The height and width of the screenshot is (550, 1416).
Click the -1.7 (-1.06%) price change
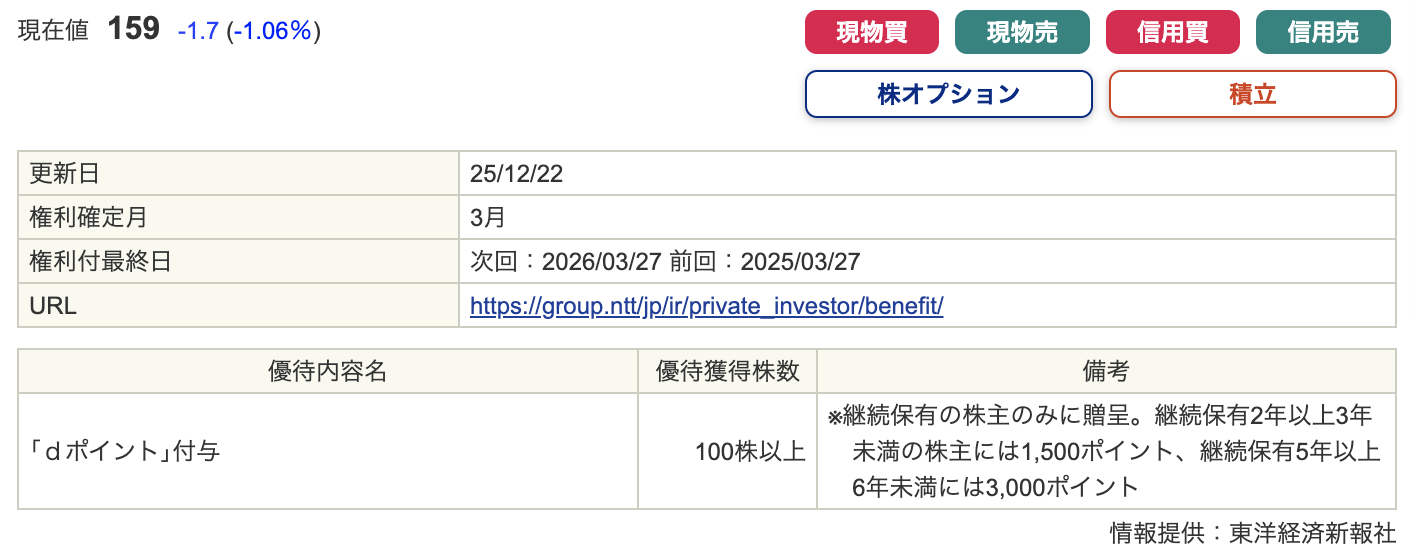tap(249, 31)
